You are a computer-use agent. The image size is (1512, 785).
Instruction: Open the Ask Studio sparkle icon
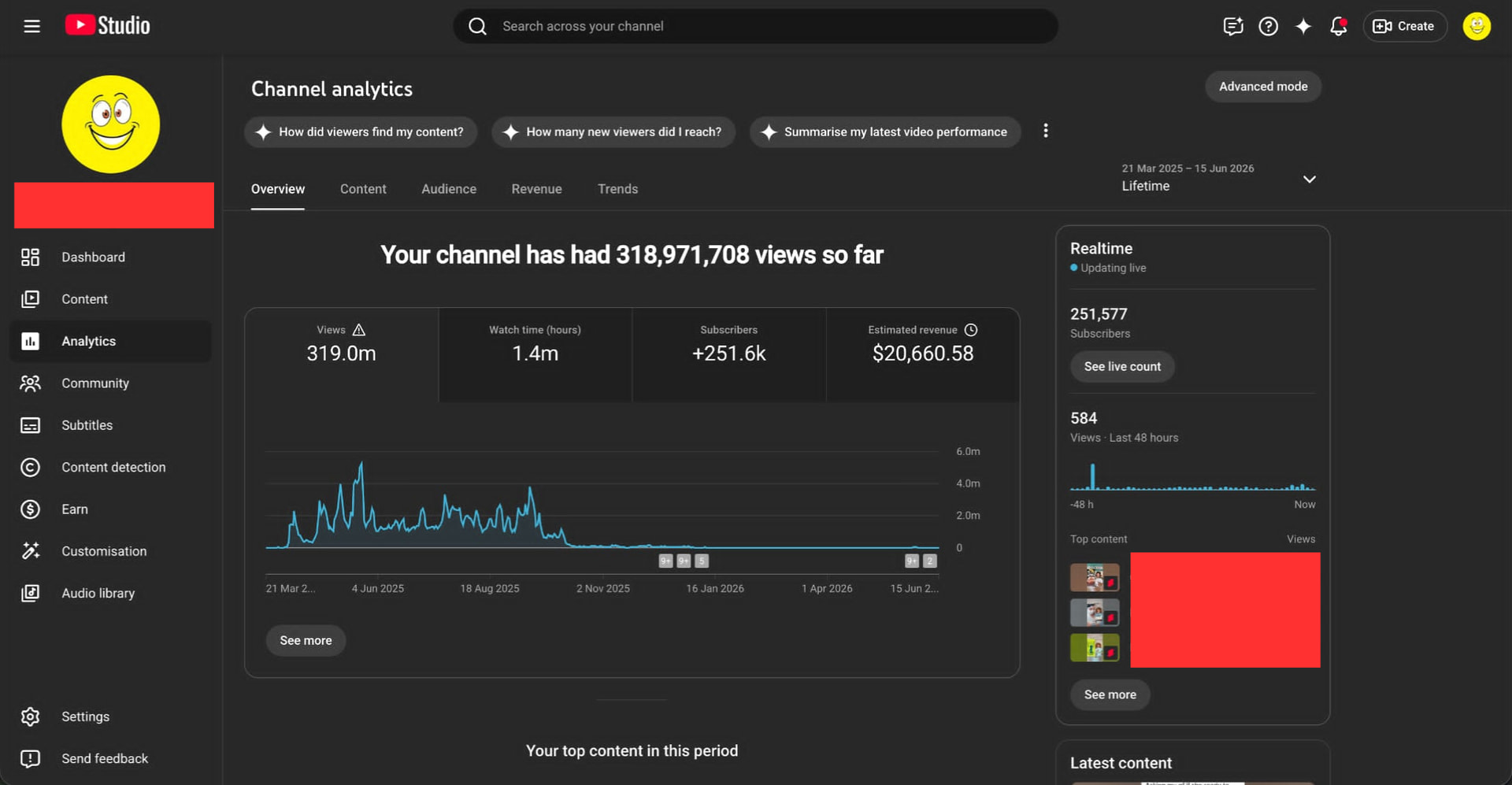[x=1303, y=26]
